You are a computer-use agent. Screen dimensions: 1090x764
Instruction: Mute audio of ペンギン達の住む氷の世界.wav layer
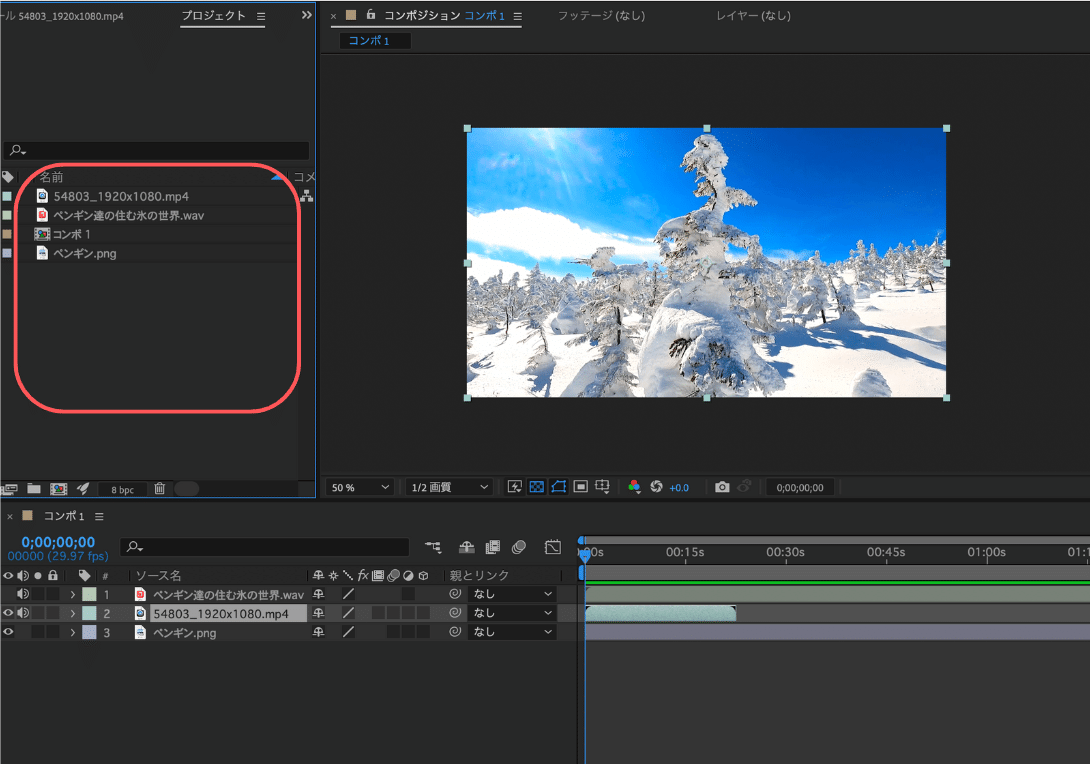(23, 594)
